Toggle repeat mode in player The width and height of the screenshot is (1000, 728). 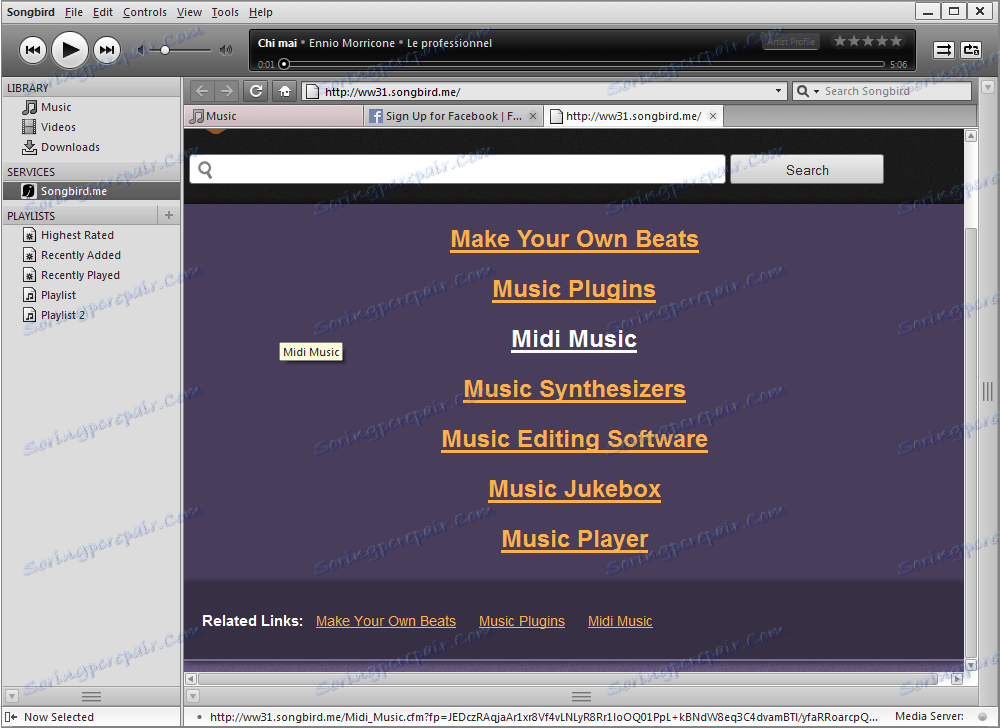[x=971, y=50]
